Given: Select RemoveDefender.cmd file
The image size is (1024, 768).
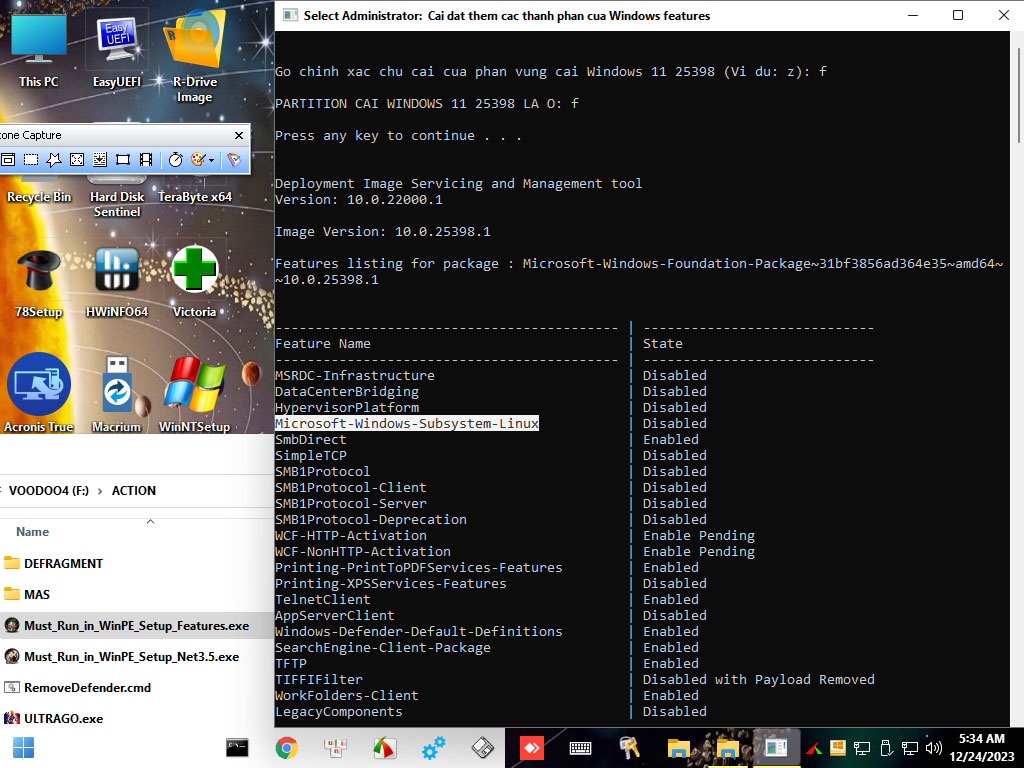Looking at the screenshot, I should [88, 688].
